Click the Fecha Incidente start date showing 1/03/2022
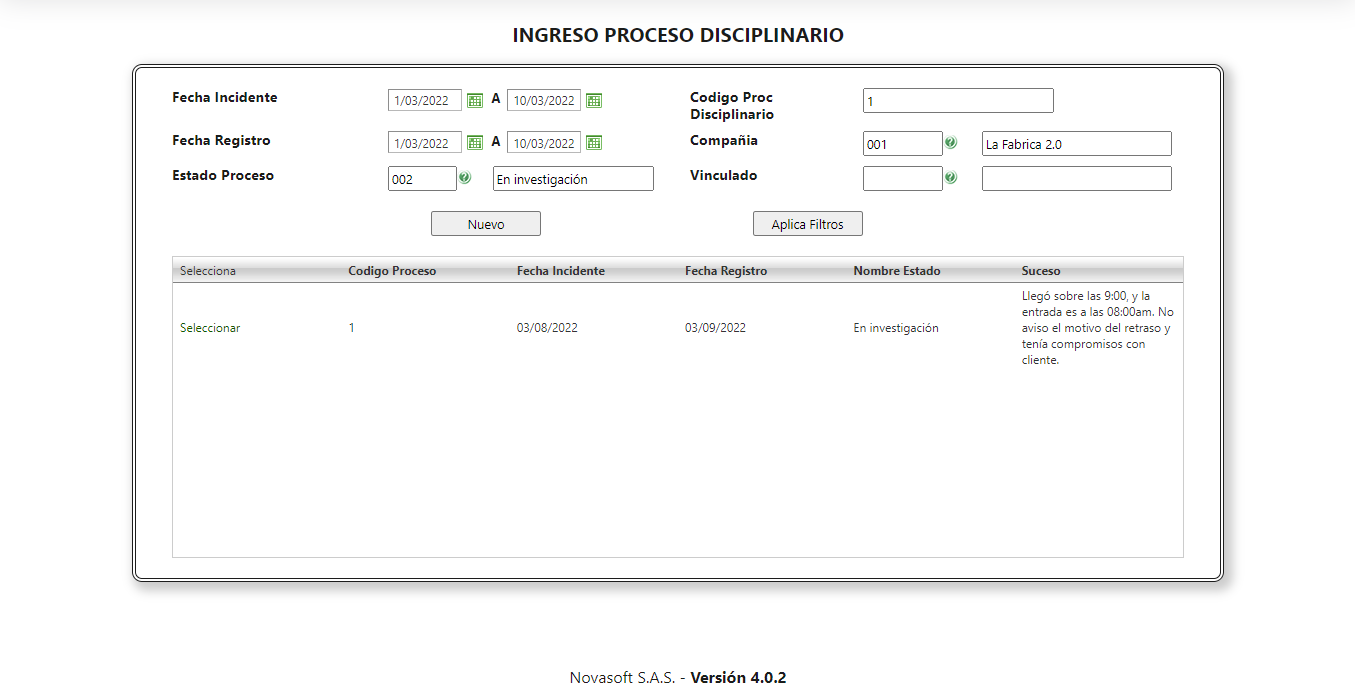 tap(425, 99)
